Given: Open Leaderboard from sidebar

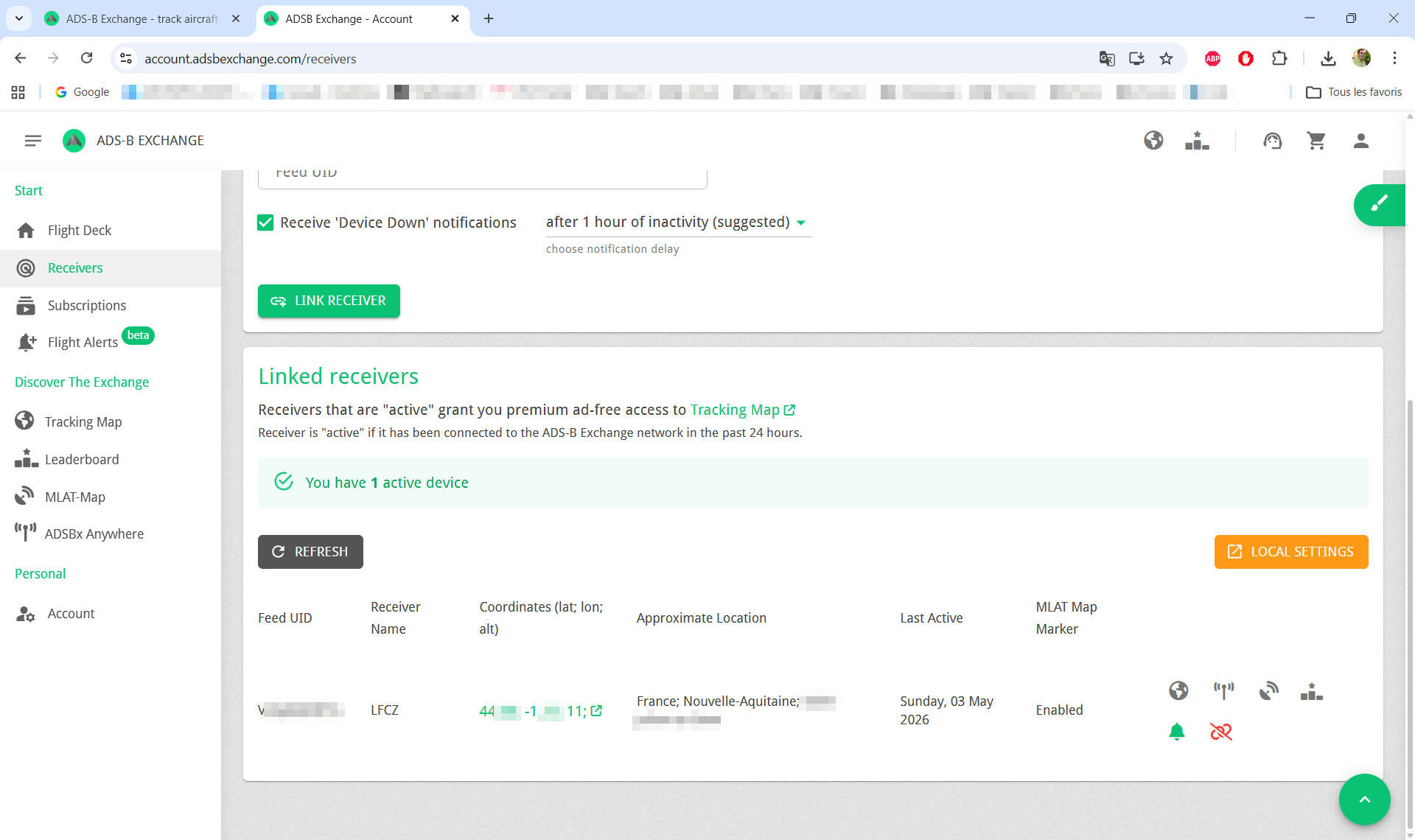Looking at the screenshot, I should [111, 459].
